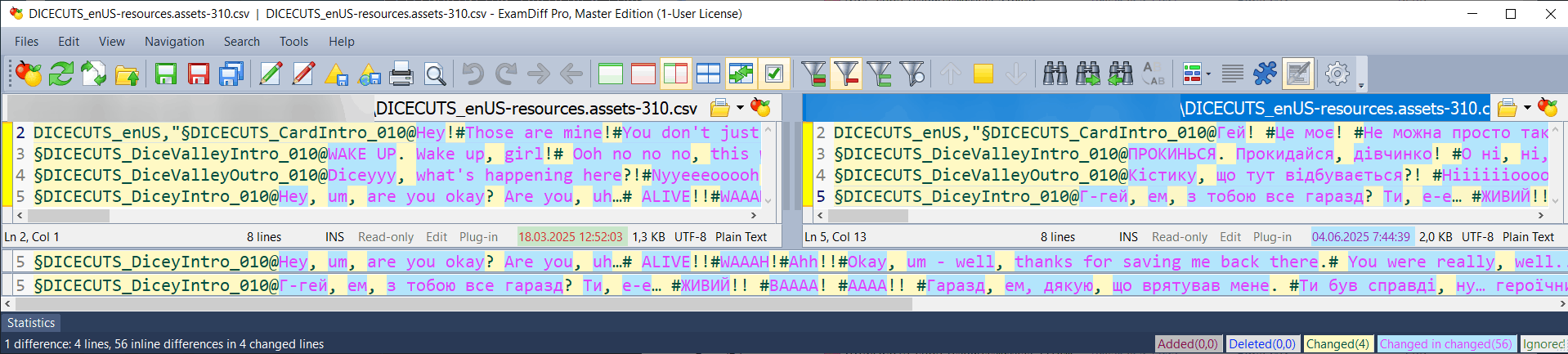
Task: Find previous using binoculars with left green arrow
Action: tap(1121, 74)
